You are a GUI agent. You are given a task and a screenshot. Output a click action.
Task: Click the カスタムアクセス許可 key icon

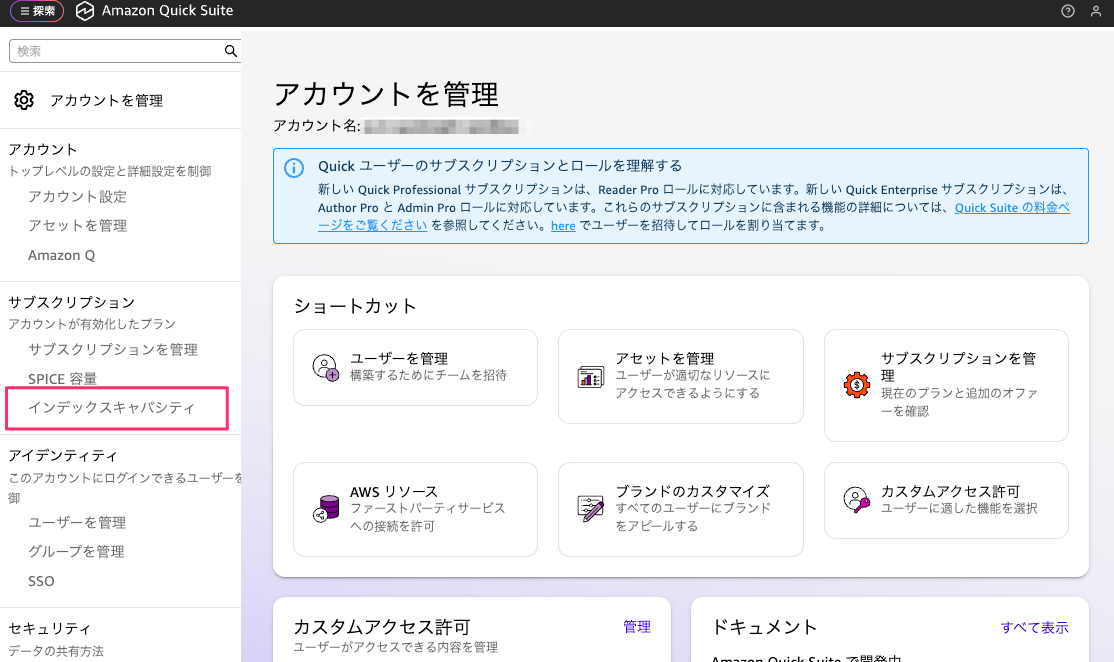pyautogui.click(x=856, y=500)
